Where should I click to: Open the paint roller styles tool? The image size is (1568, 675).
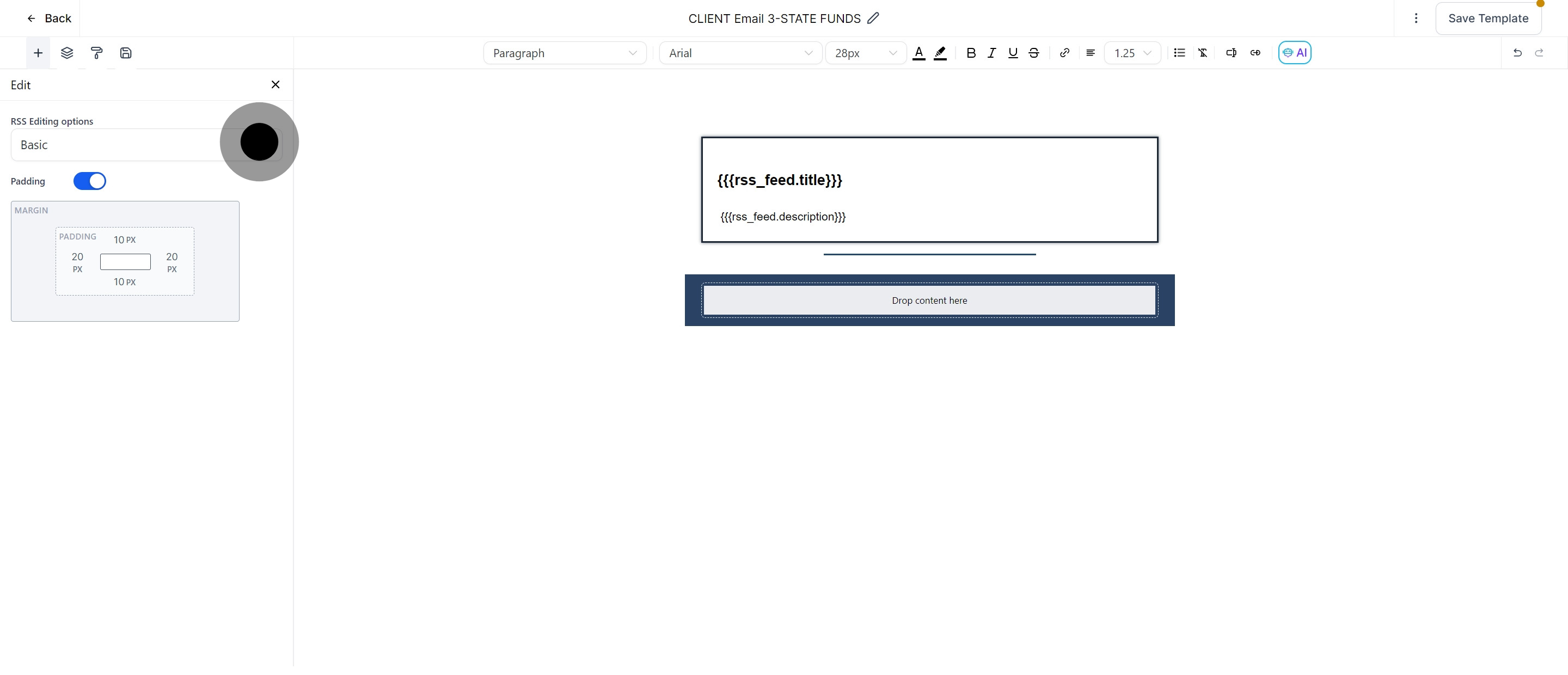tap(97, 53)
